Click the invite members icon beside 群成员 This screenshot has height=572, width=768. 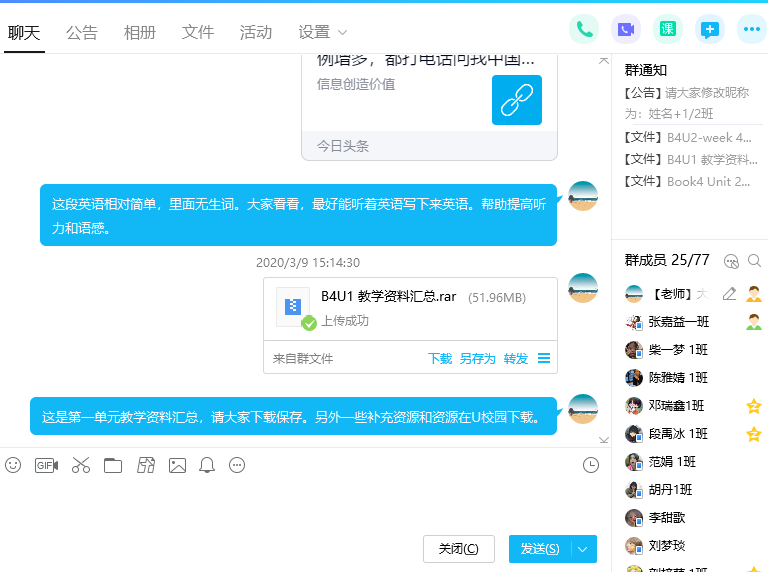(x=731, y=261)
